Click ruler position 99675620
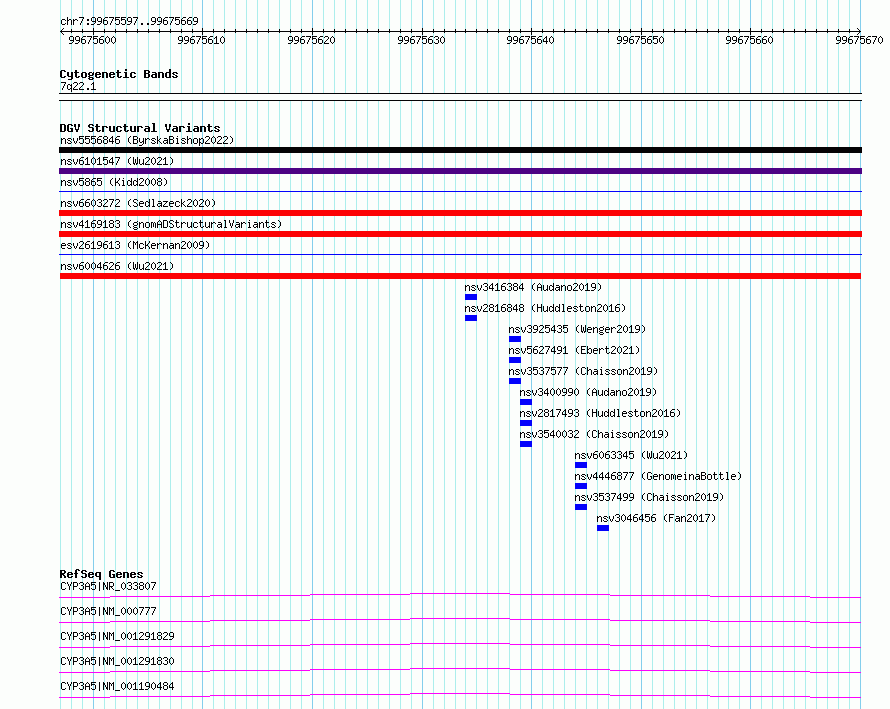 pyautogui.click(x=312, y=40)
